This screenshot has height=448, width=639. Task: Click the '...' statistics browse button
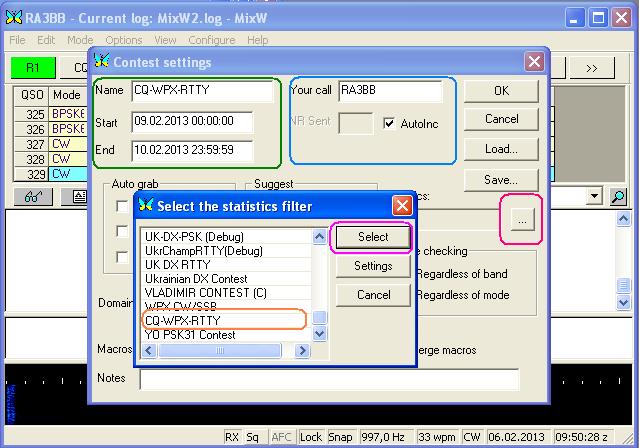[524, 219]
